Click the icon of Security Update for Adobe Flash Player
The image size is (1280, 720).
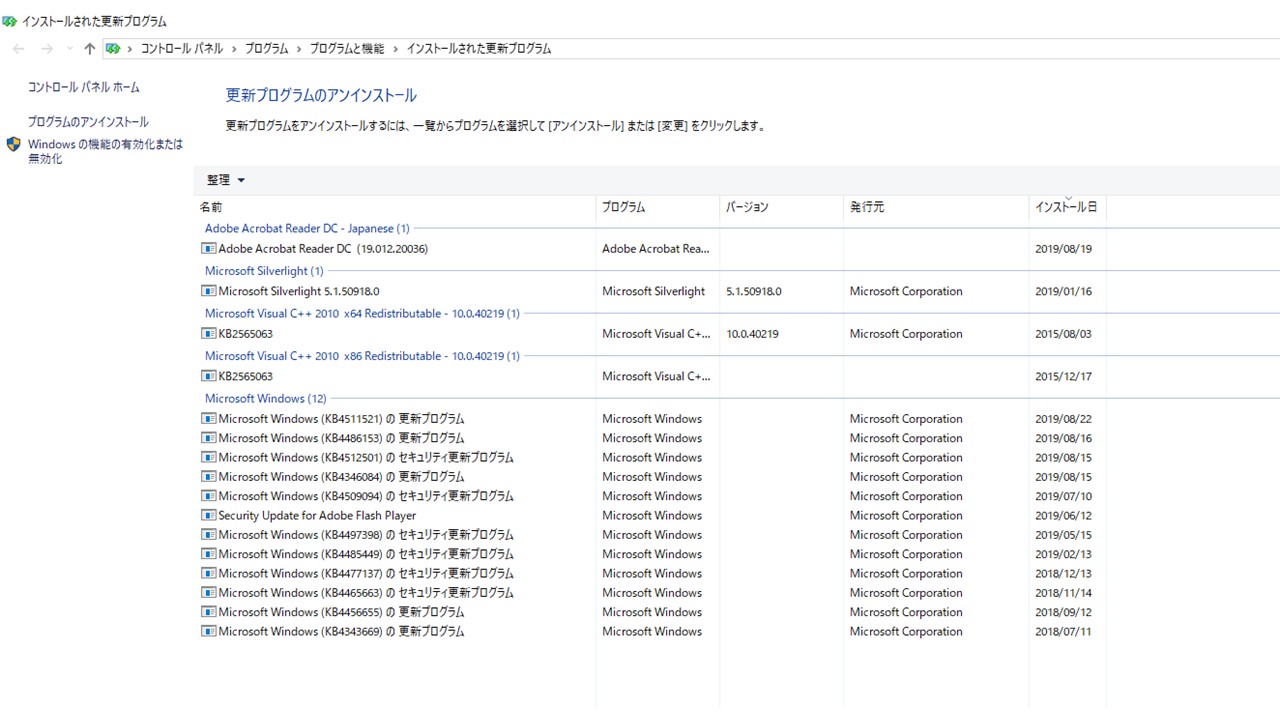208,515
